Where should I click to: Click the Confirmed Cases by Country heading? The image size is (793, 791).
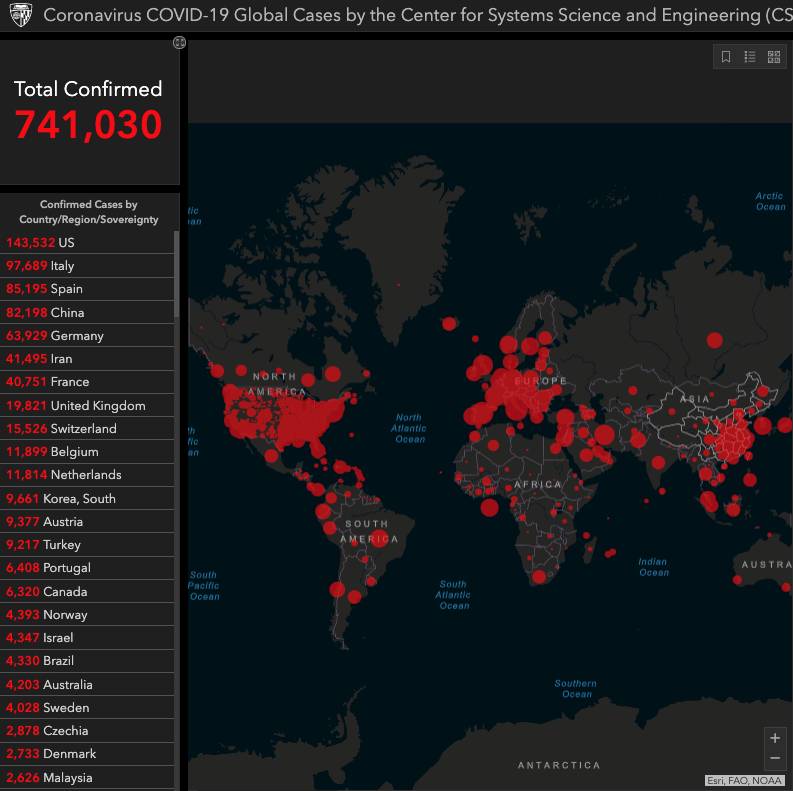[89, 212]
